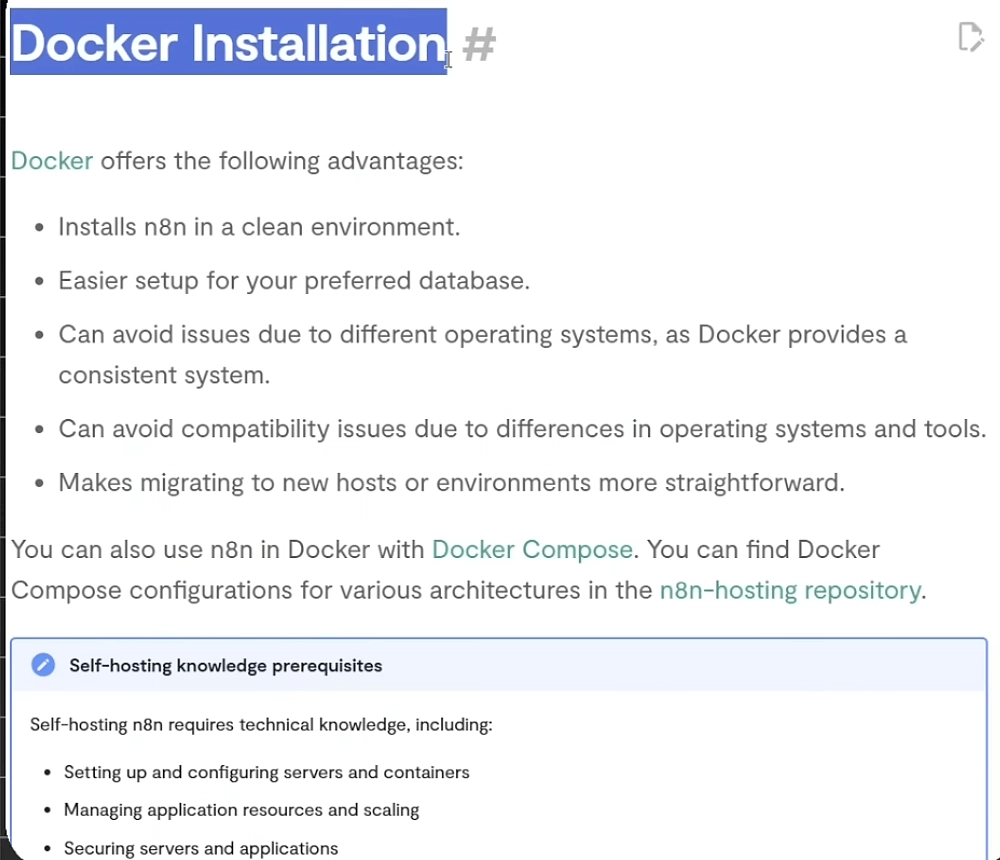This screenshot has height=860, width=1000.
Task: Click 'Easier setup for your preferred database' text
Action: 293,281
